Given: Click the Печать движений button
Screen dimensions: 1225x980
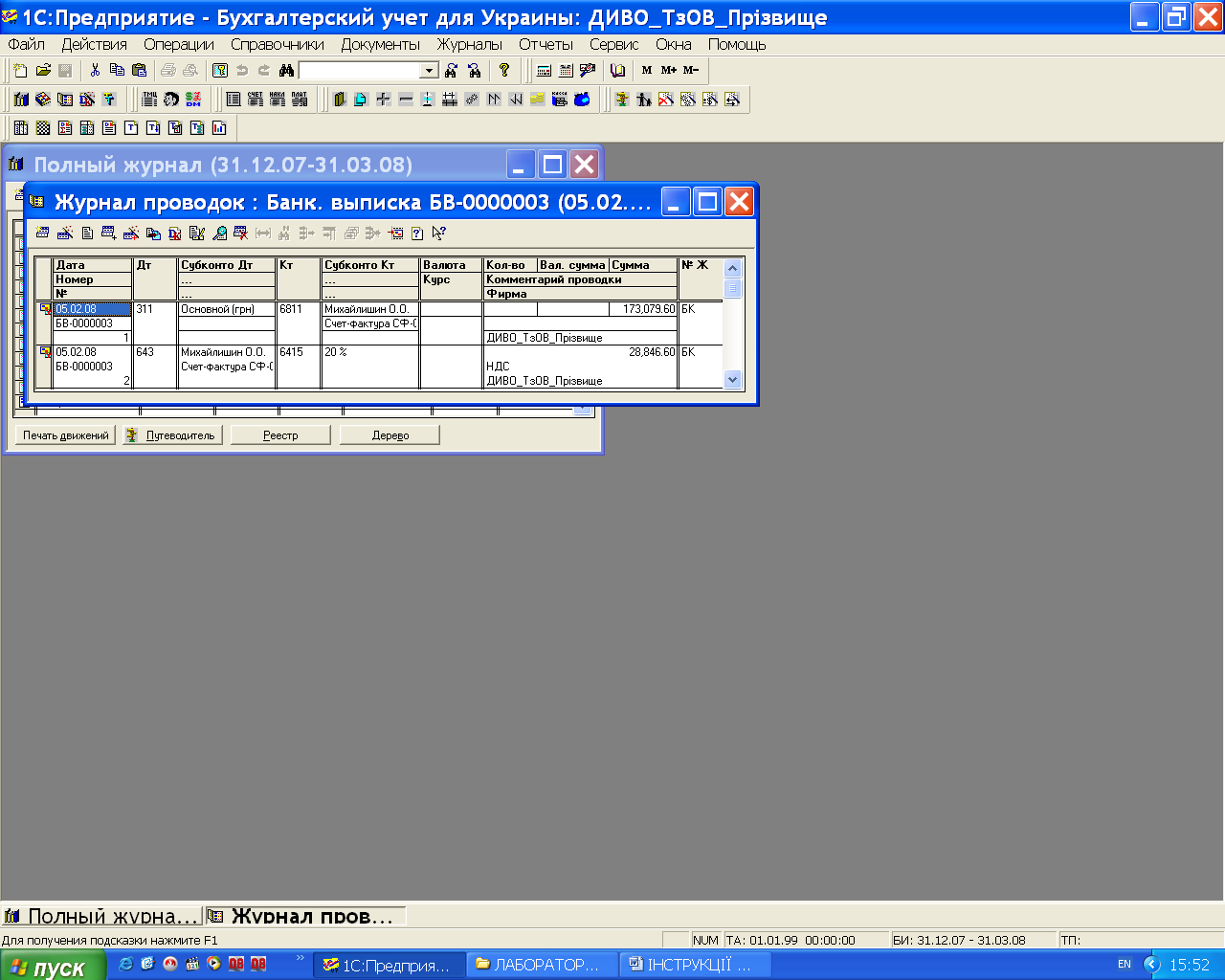Looking at the screenshot, I should (x=65, y=435).
